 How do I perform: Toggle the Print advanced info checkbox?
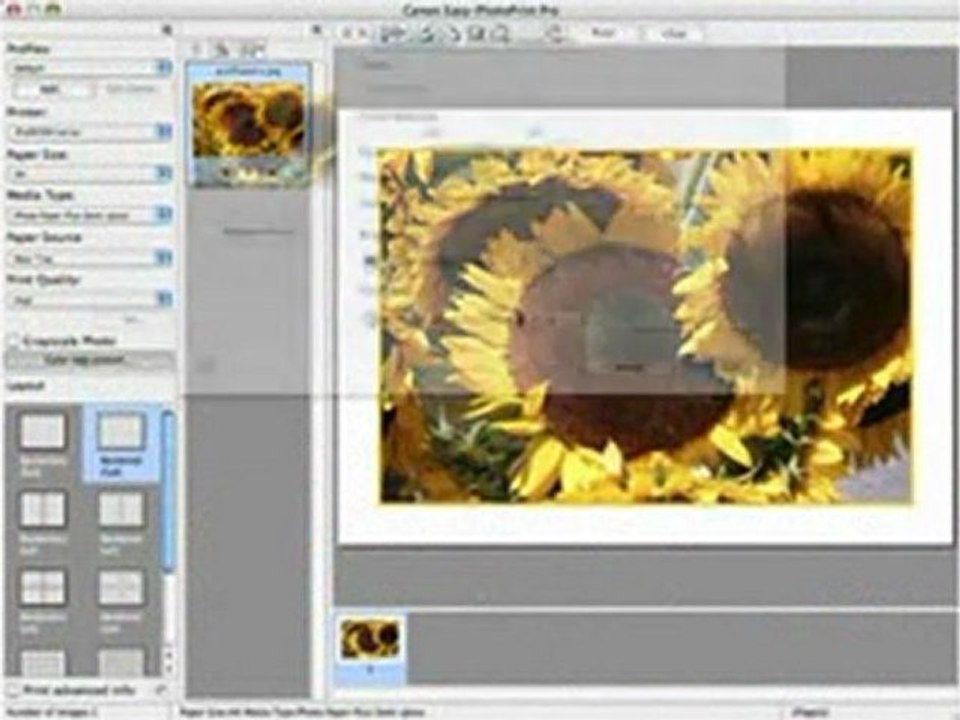[x=13, y=690]
